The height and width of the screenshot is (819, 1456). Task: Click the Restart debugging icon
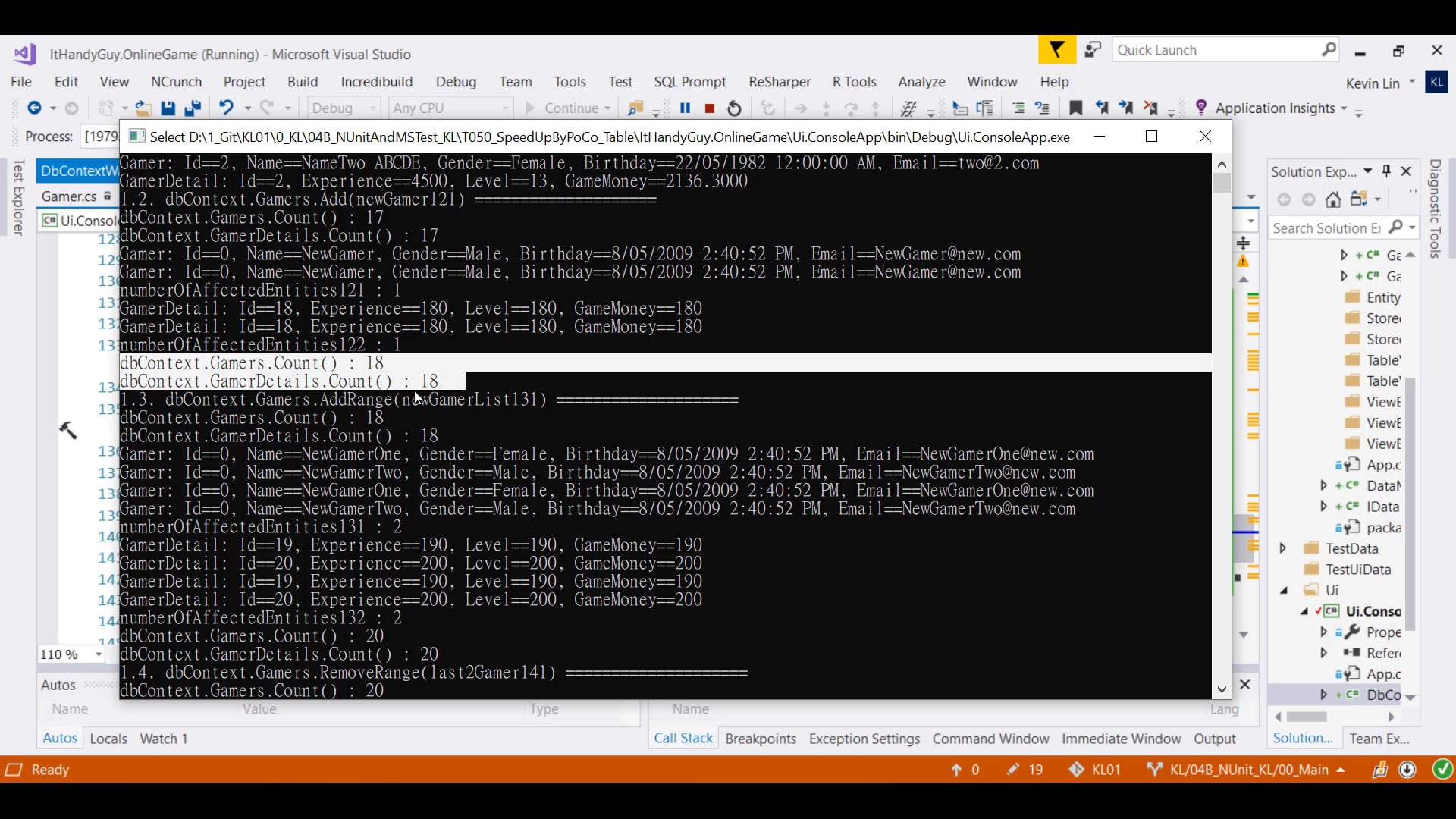tap(734, 108)
